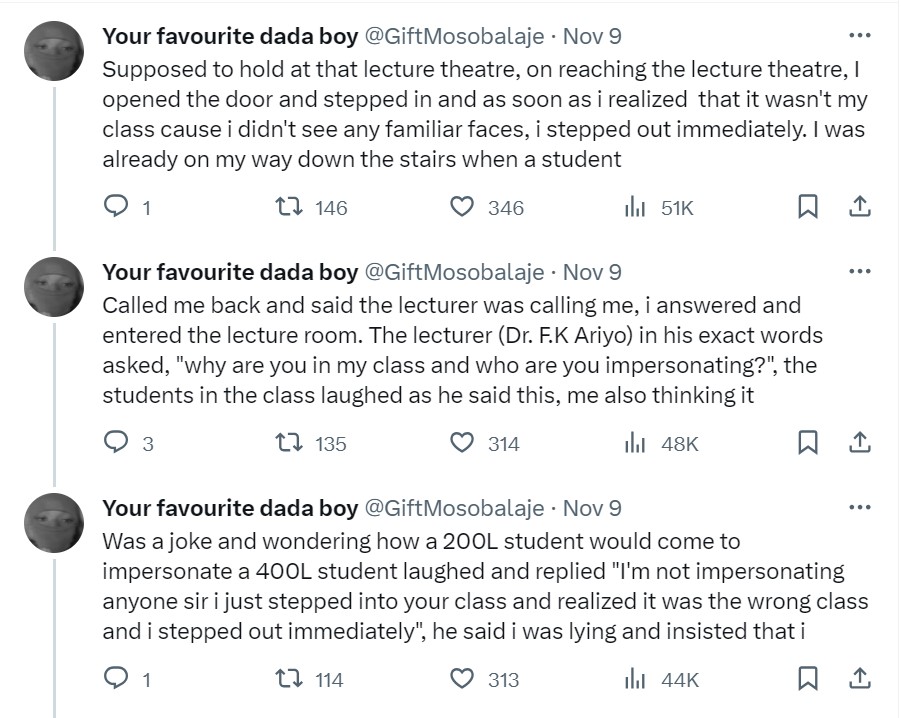Open more options on third tweet

tap(858, 508)
